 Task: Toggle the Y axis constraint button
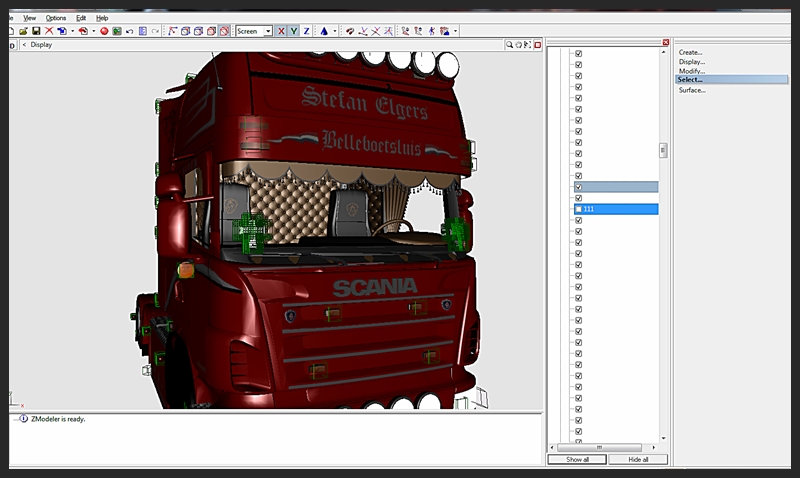coord(293,31)
